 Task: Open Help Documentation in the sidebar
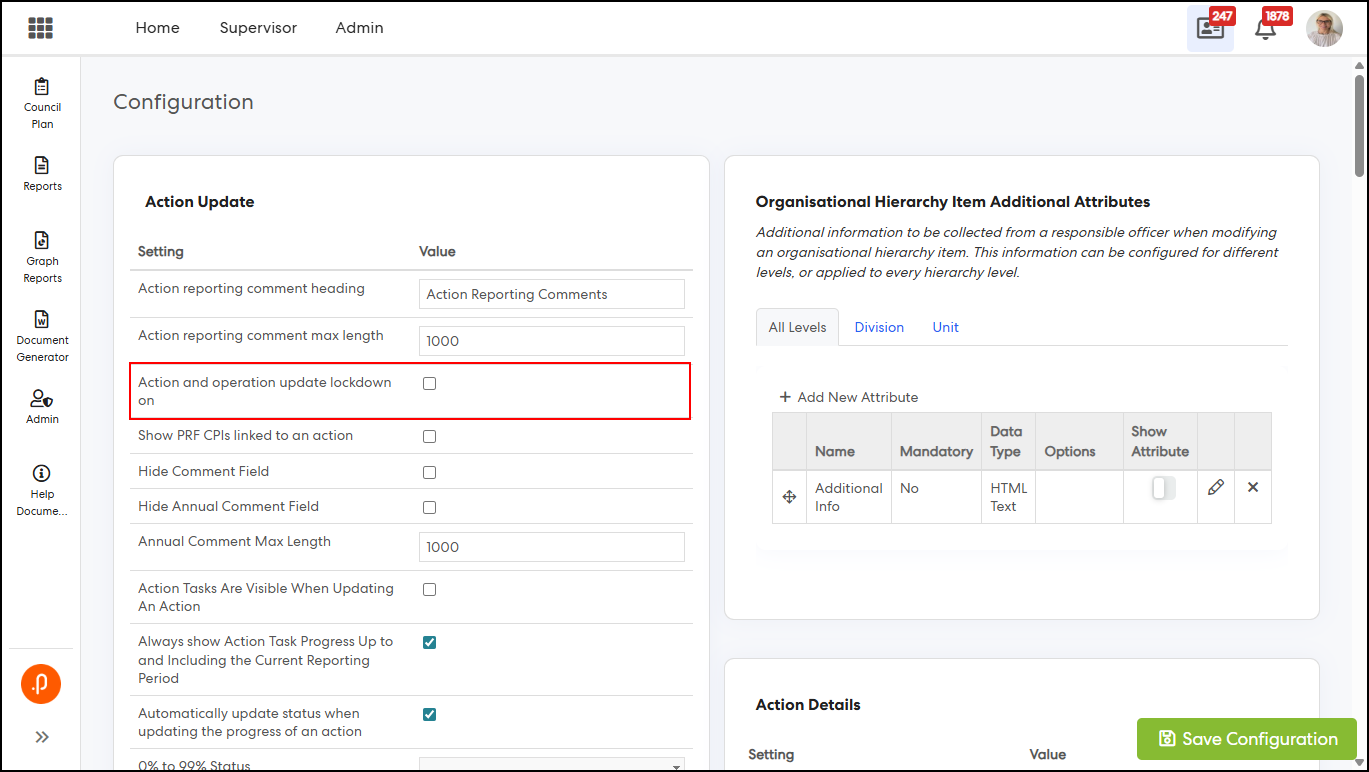pyautogui.click(x=42, y=490)
